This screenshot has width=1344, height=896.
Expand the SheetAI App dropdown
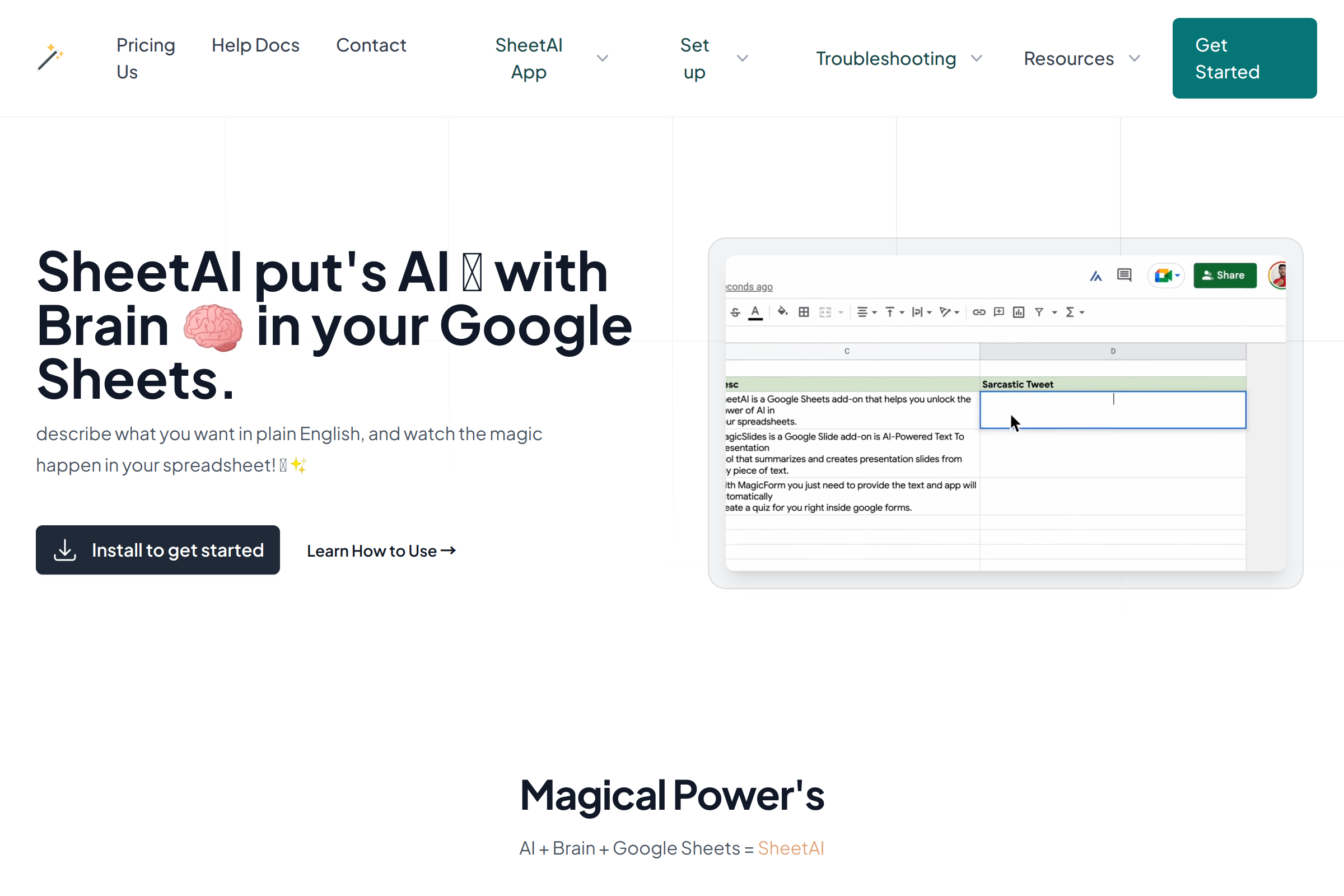[603, 58]
